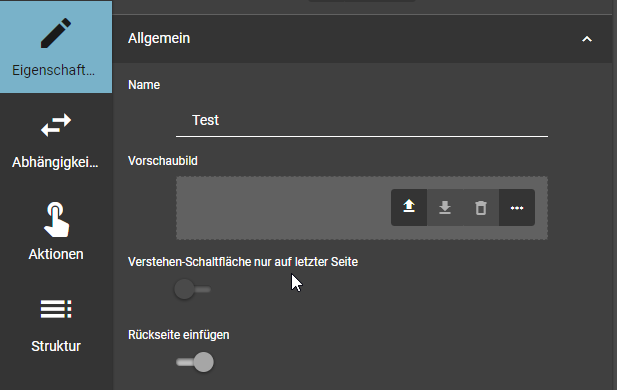Click the upload arrow in Vorschaubild
Image resolution: width=617 pixels, height=390 pixels.
409,207
